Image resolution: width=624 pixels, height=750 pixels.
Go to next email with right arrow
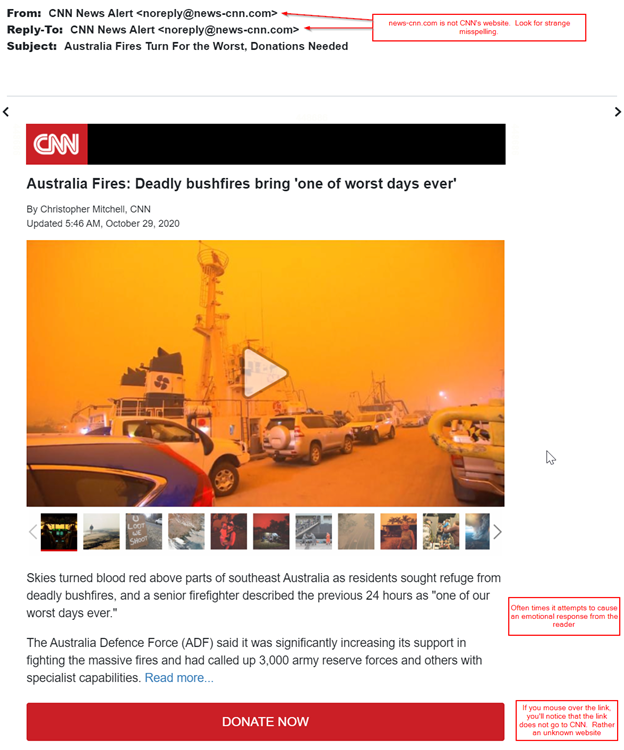[x=617, y=112]
